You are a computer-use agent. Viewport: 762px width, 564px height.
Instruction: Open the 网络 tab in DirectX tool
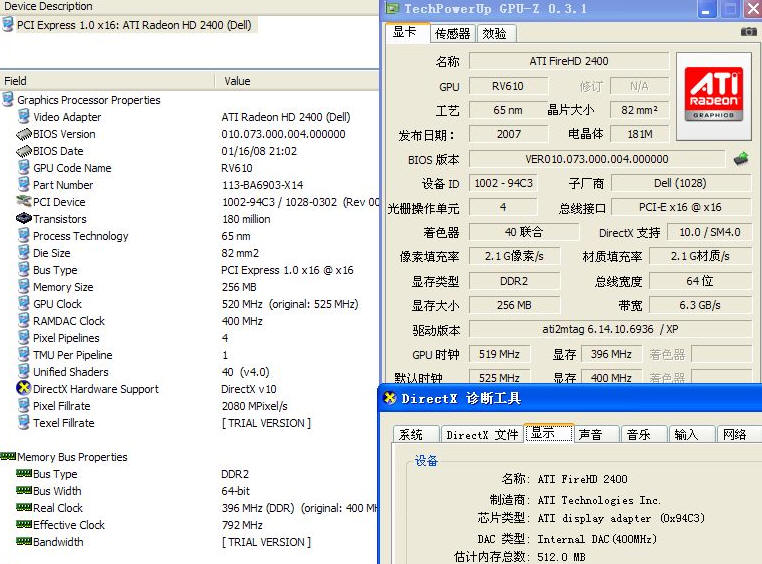point(739,434)
